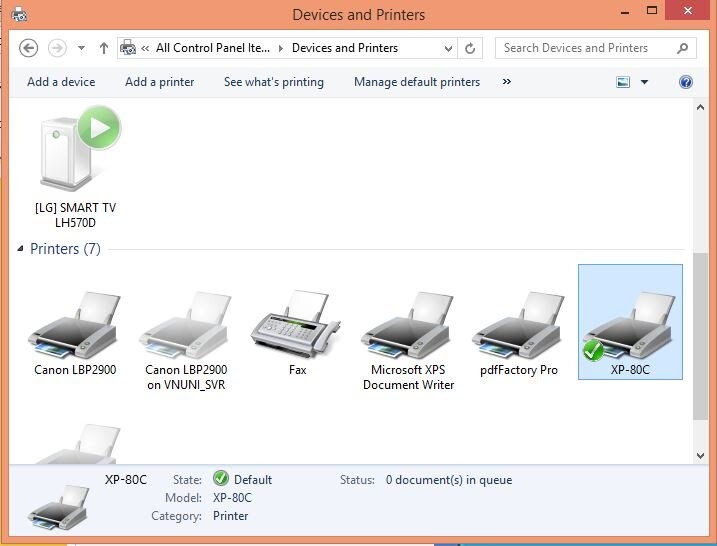Click the Category value Printer
Image resolution: width=717 pixels, height=546 pixels.
[x=230, y=515]
